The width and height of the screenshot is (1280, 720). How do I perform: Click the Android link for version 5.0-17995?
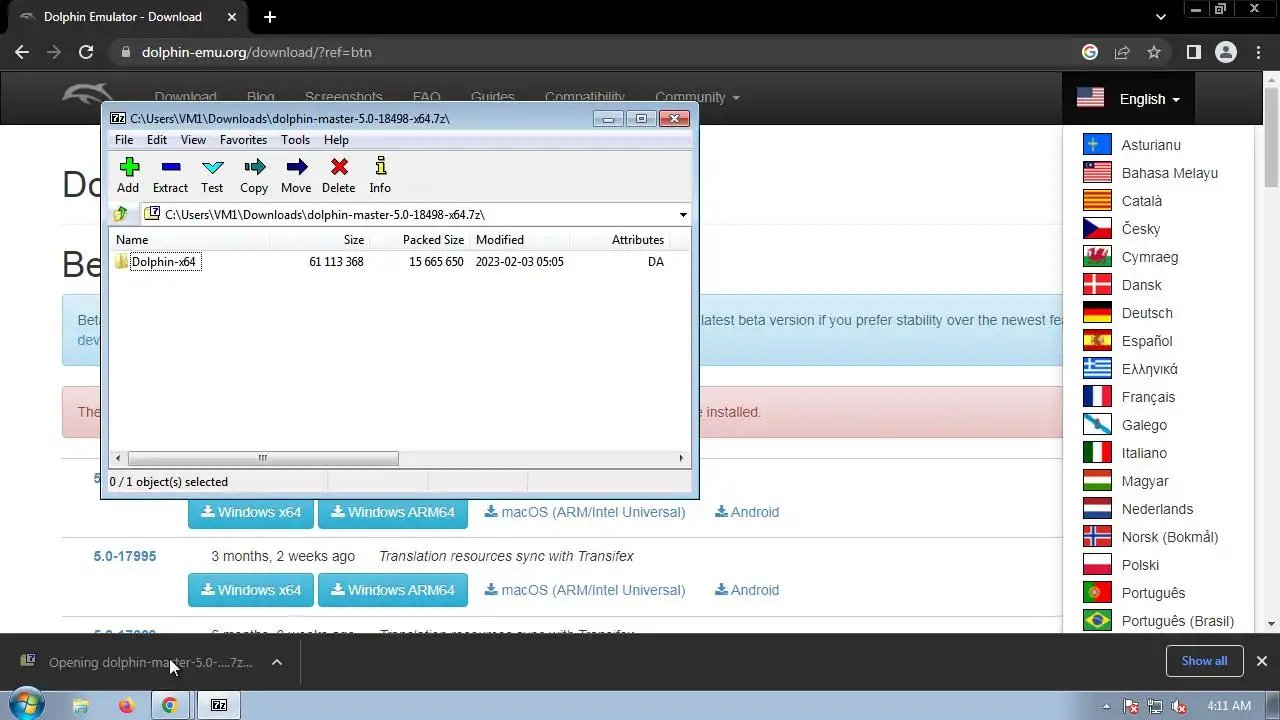747,590
